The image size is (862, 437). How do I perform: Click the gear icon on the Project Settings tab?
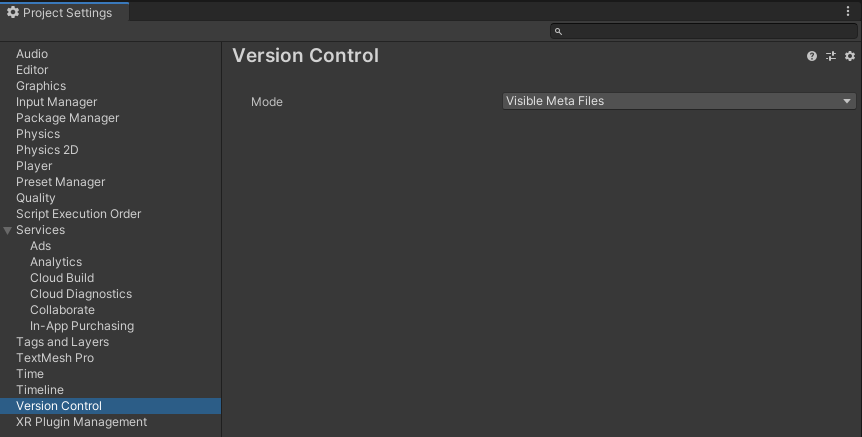(x=13, y=12)
